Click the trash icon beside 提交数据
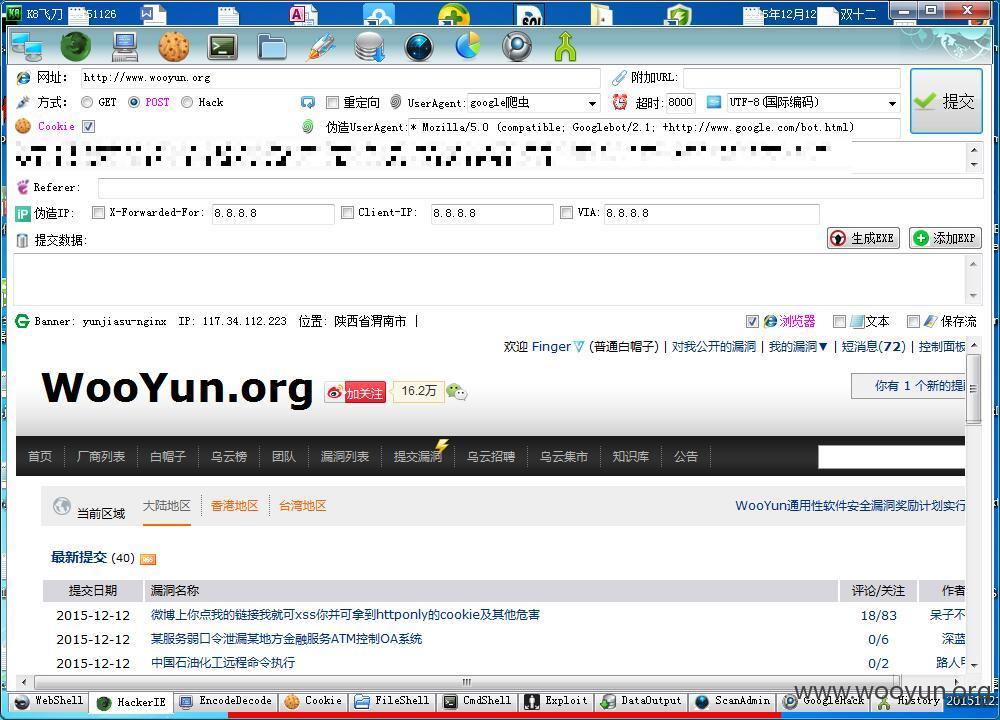Image resolution: width=1000 pixels, height=720 pixels. pos(22,240)
